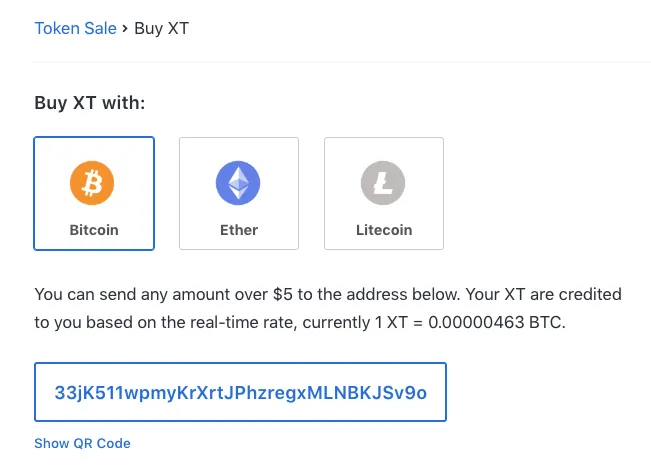This screenshot has width=651, height=466.
Task: Show the QR Code for address
Action: (x=82, y=443)
